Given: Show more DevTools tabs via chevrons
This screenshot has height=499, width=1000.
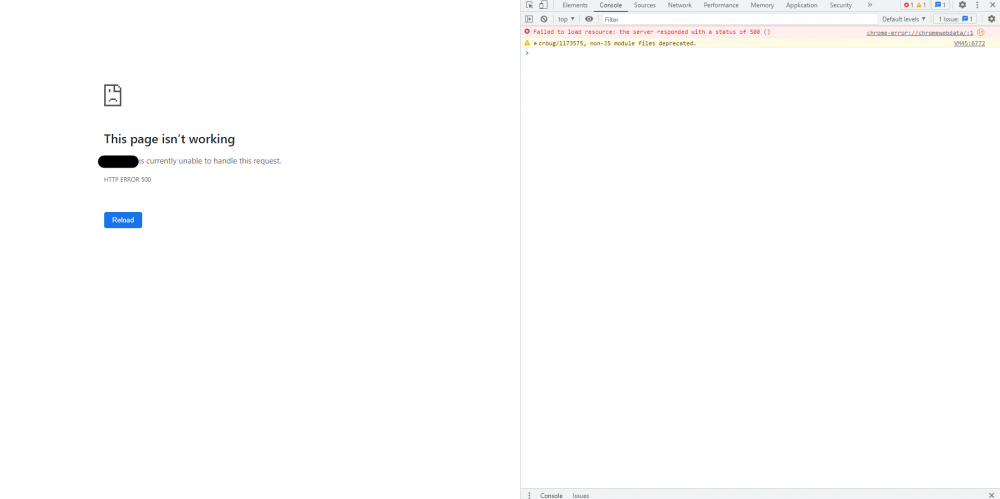Looking at the screenshot, I should click(x=869, y=5).
